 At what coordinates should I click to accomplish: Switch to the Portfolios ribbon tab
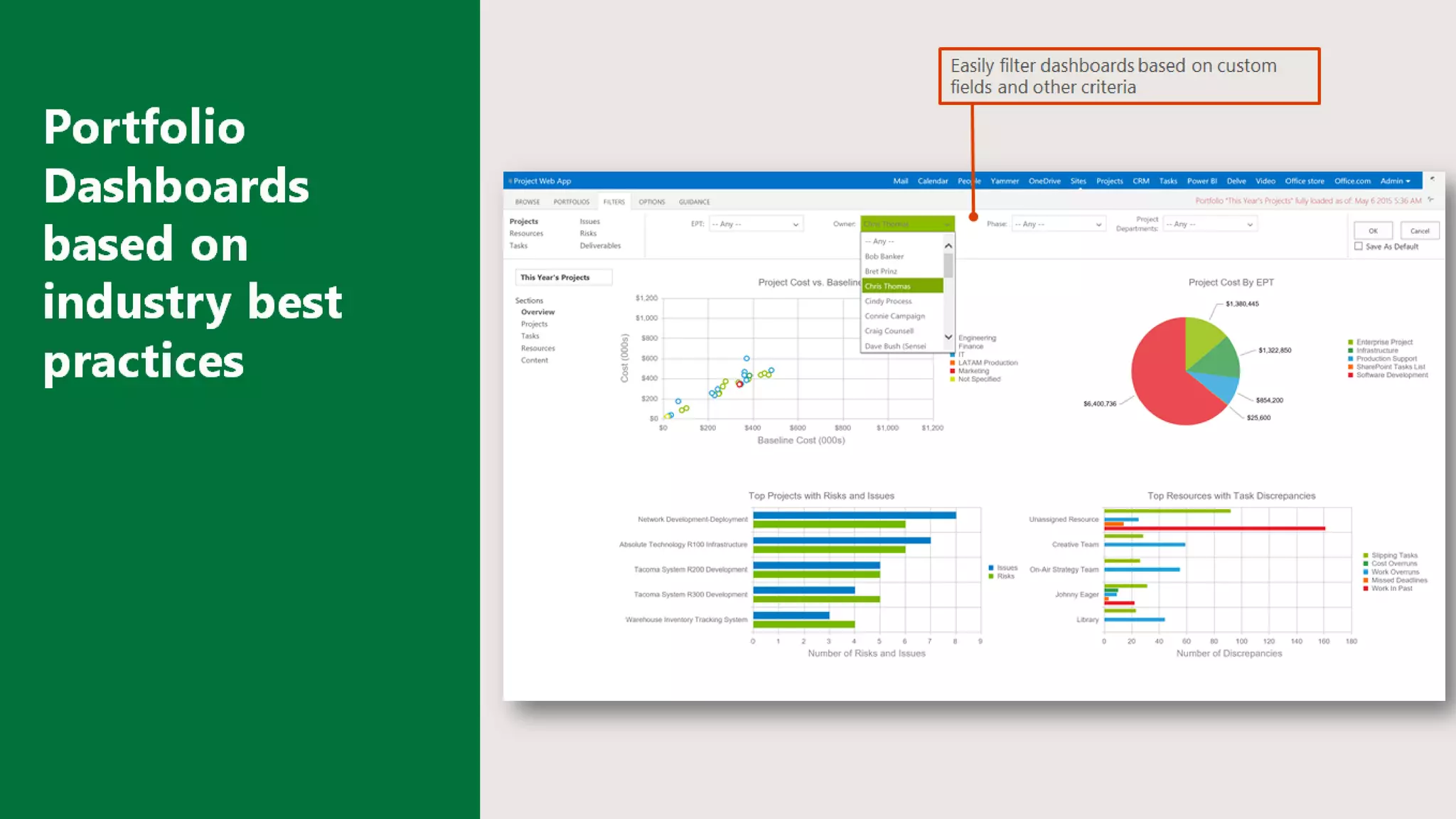pos(571,202)
